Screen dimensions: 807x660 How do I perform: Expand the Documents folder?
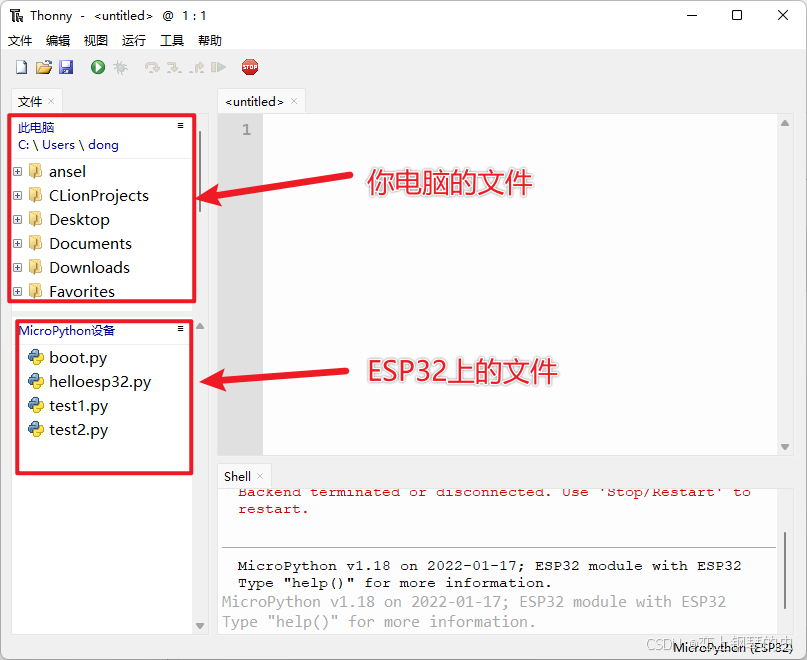click(x=17, y=244)
